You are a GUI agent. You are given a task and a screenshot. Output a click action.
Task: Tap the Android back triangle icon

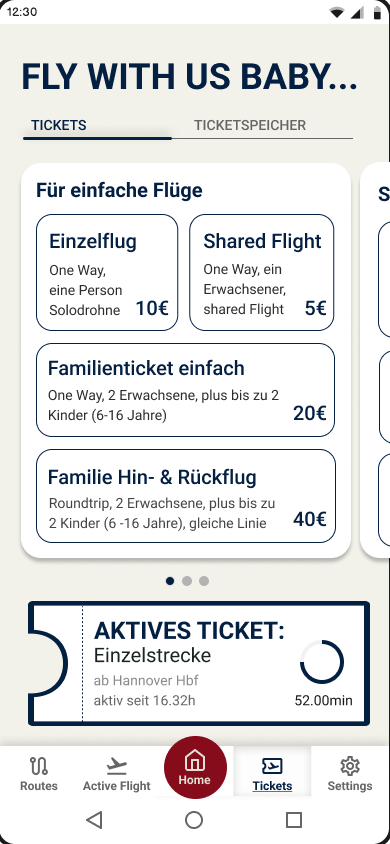(x=94, y=820)
